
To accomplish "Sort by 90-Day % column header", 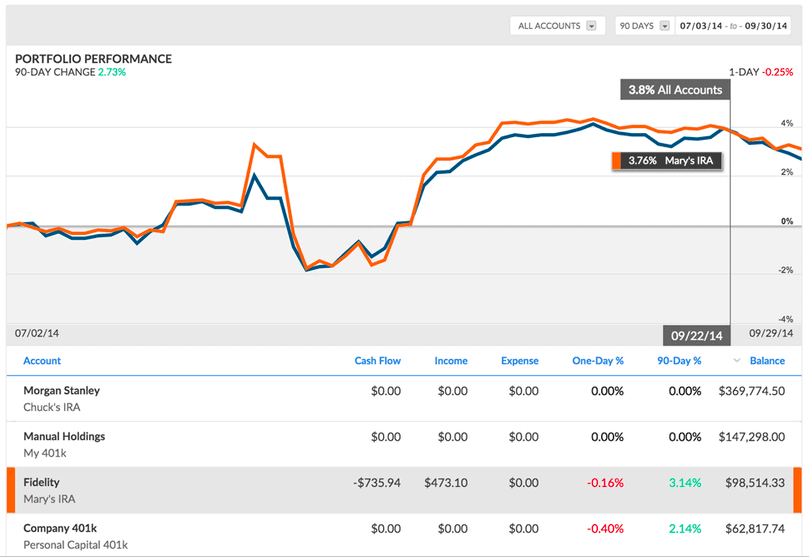I will click(678, 361).
